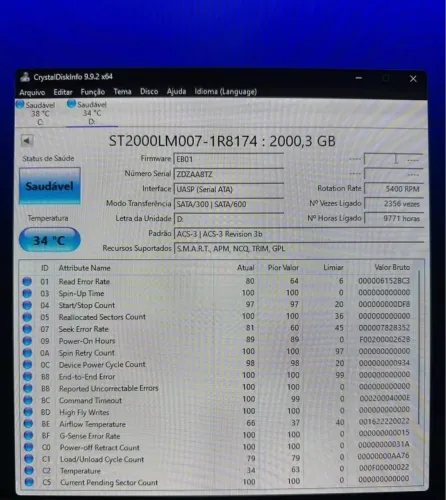
Task: Click the status icon for Reallocated Sectors Count
Action: tap(27, 317)
